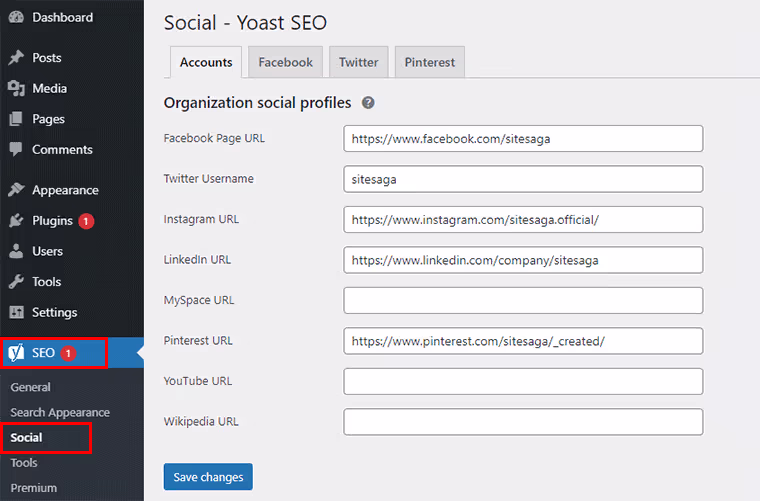Click the Save changes button
The height and width of the screenshot is (501, 760).
pos(208,477)
